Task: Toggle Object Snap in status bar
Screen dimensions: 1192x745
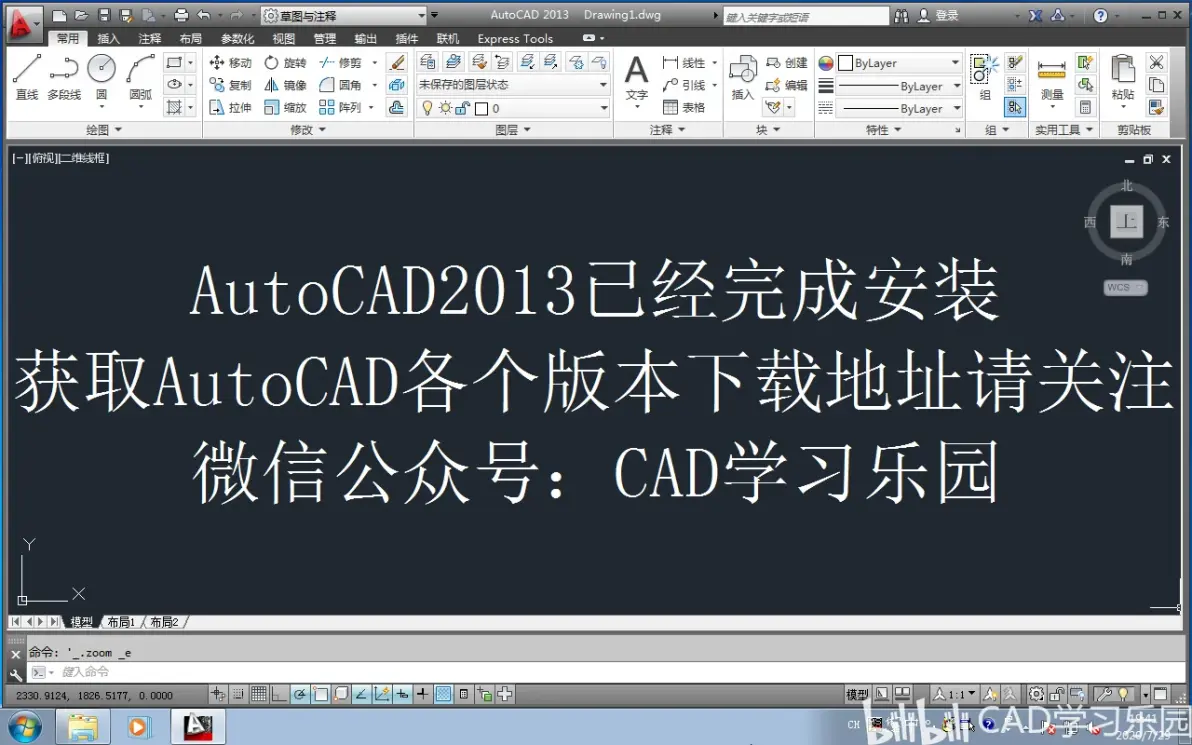Action: (x=320, y=694)
